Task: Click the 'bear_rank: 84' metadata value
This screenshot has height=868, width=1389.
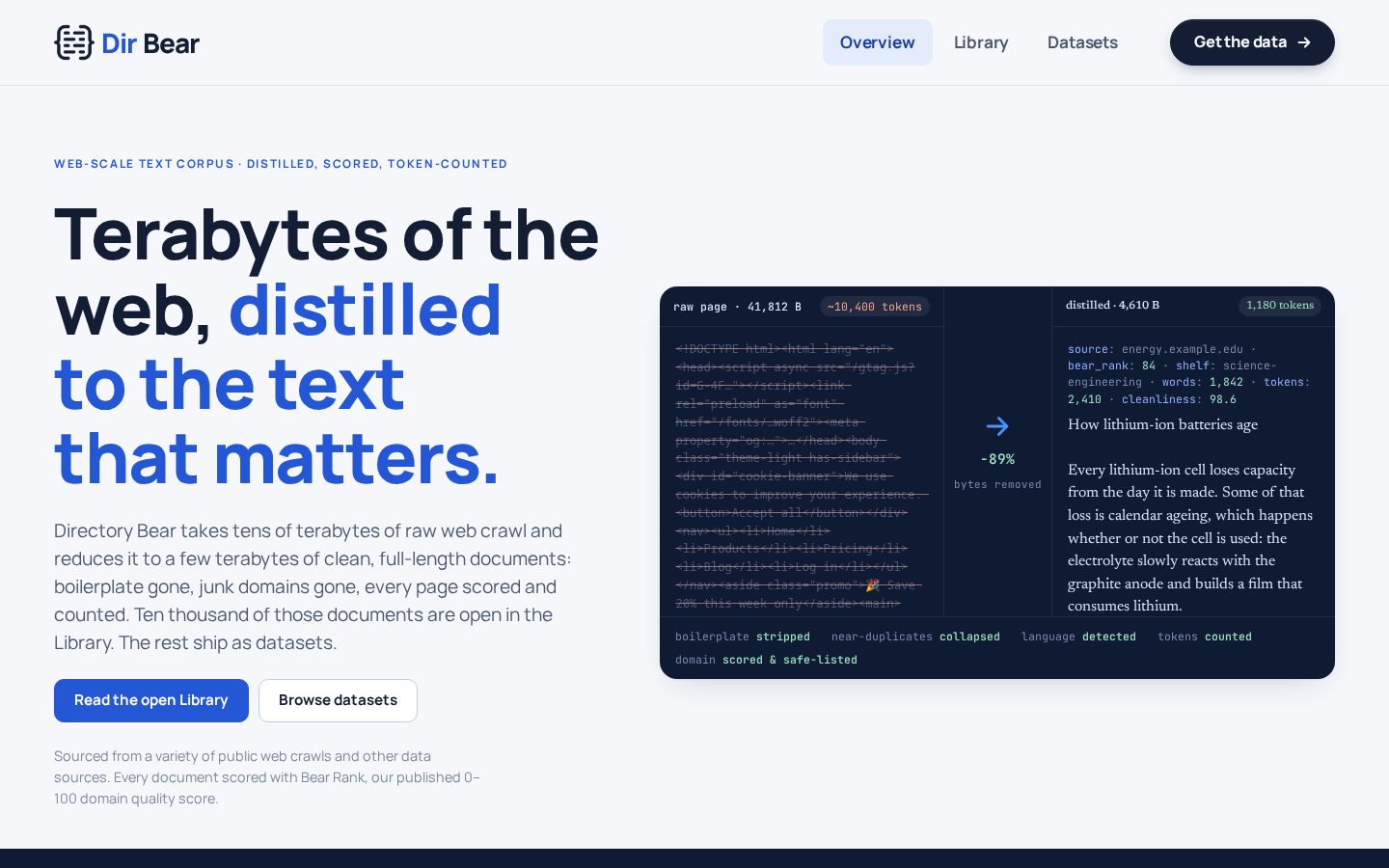Action: pyautogui.click(x=1111, y=366)
